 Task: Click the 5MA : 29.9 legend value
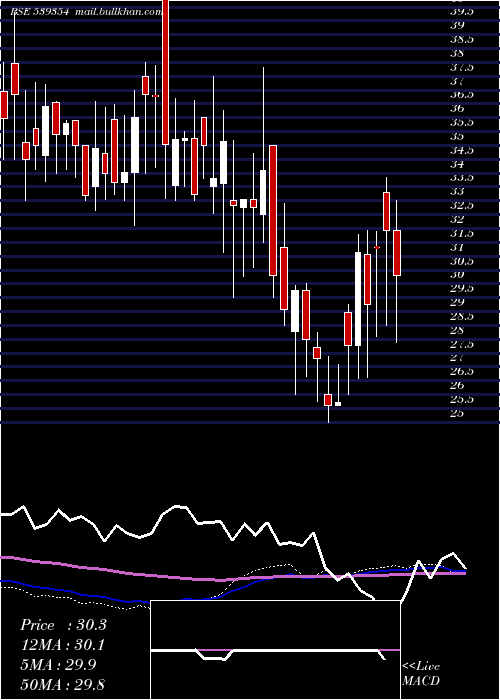pos(58,665)
